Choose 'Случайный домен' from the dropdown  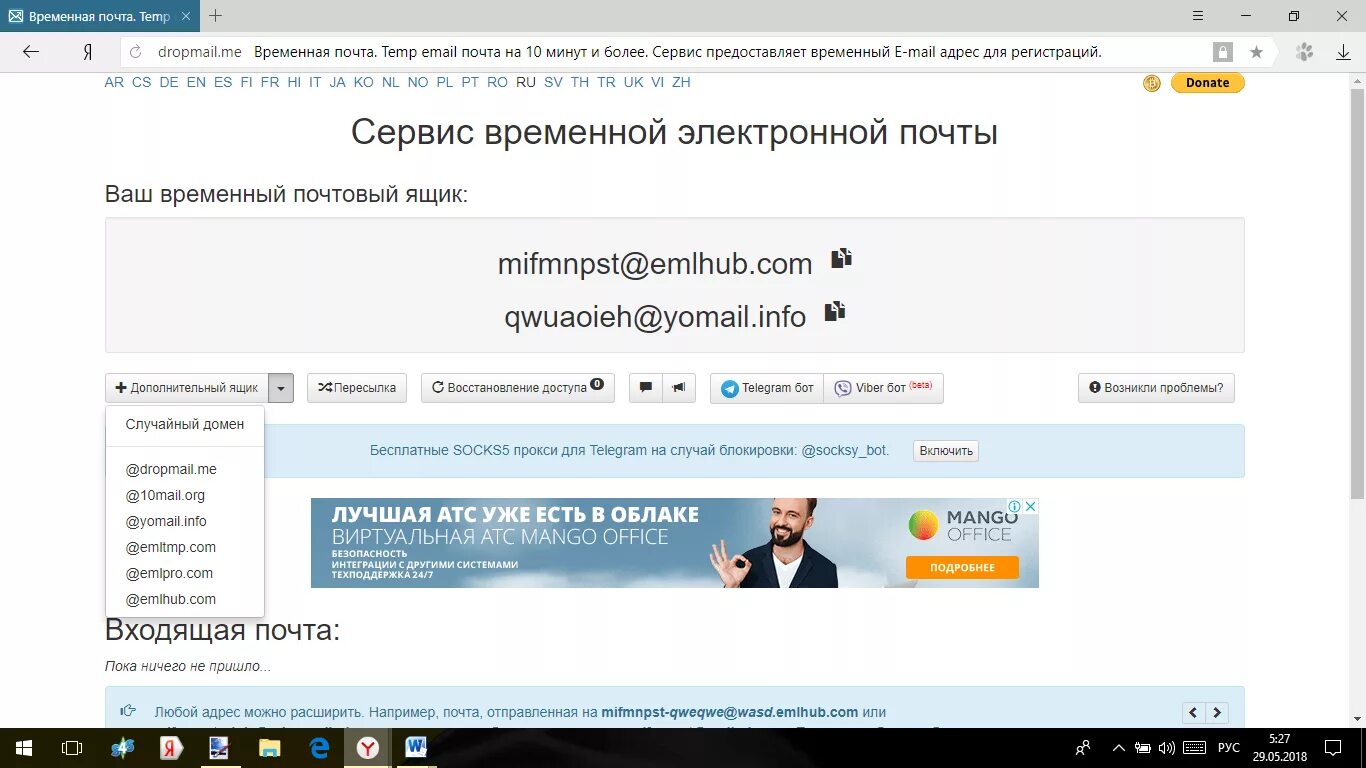pyautogui.click(x=185, y=424)
